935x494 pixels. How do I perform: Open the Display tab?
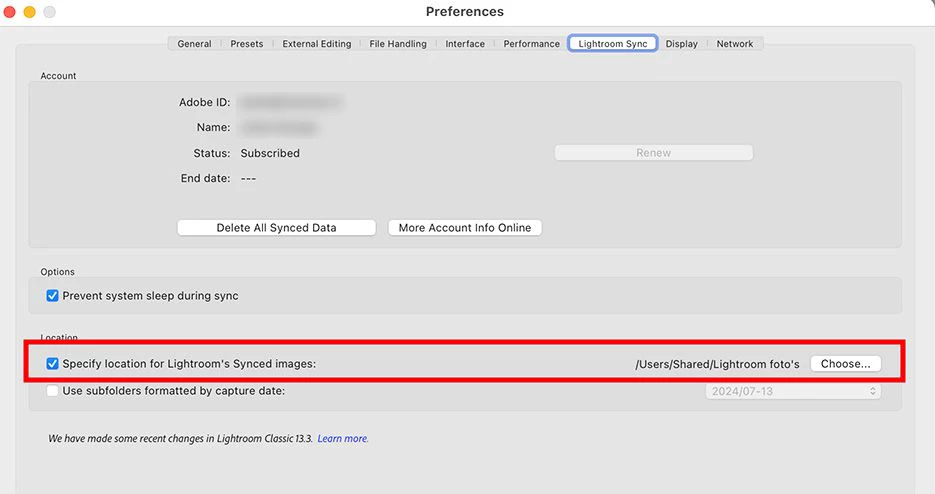[682, 44]
